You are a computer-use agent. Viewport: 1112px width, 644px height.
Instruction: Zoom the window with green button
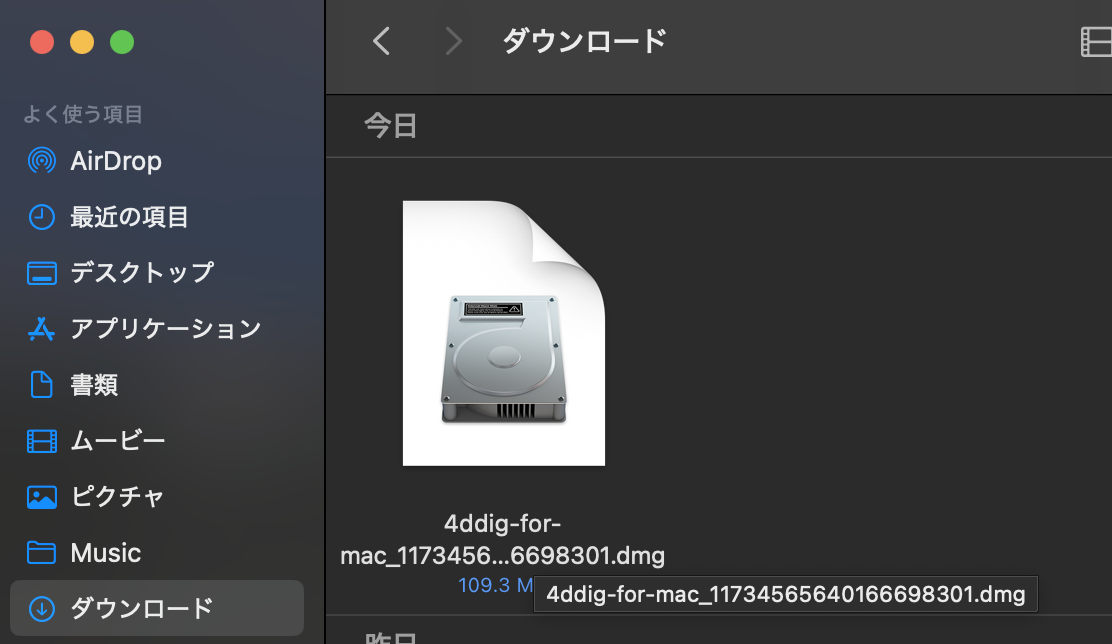pyautogui.click(x=122, y=42)
